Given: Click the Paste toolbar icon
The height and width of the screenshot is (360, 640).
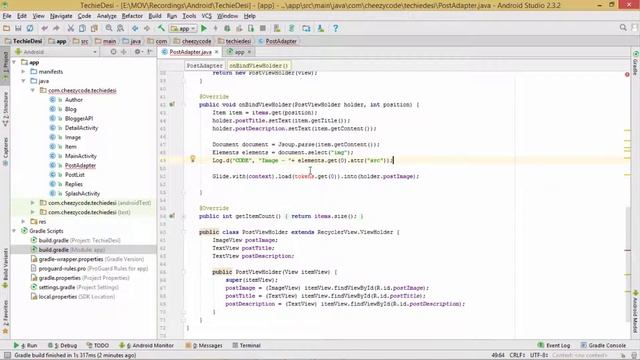Looking at the screenshot, I should [94, 28].
